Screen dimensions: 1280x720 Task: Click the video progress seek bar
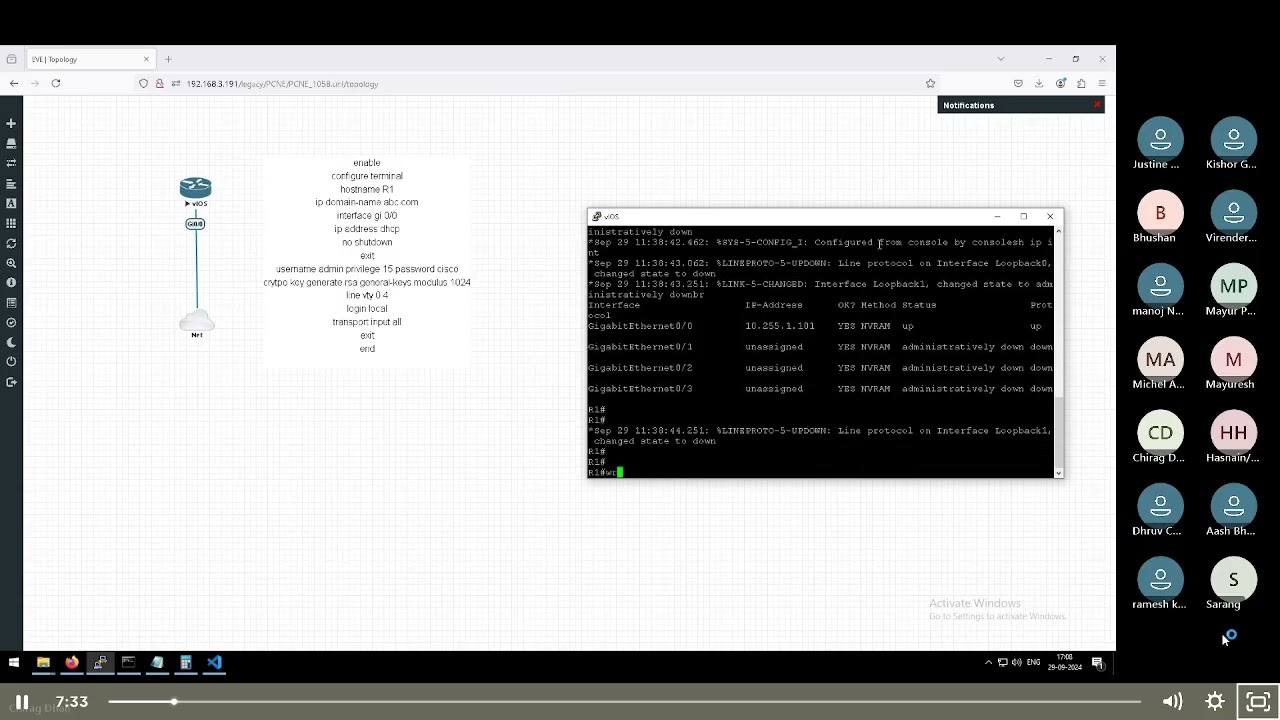point(624,702)
